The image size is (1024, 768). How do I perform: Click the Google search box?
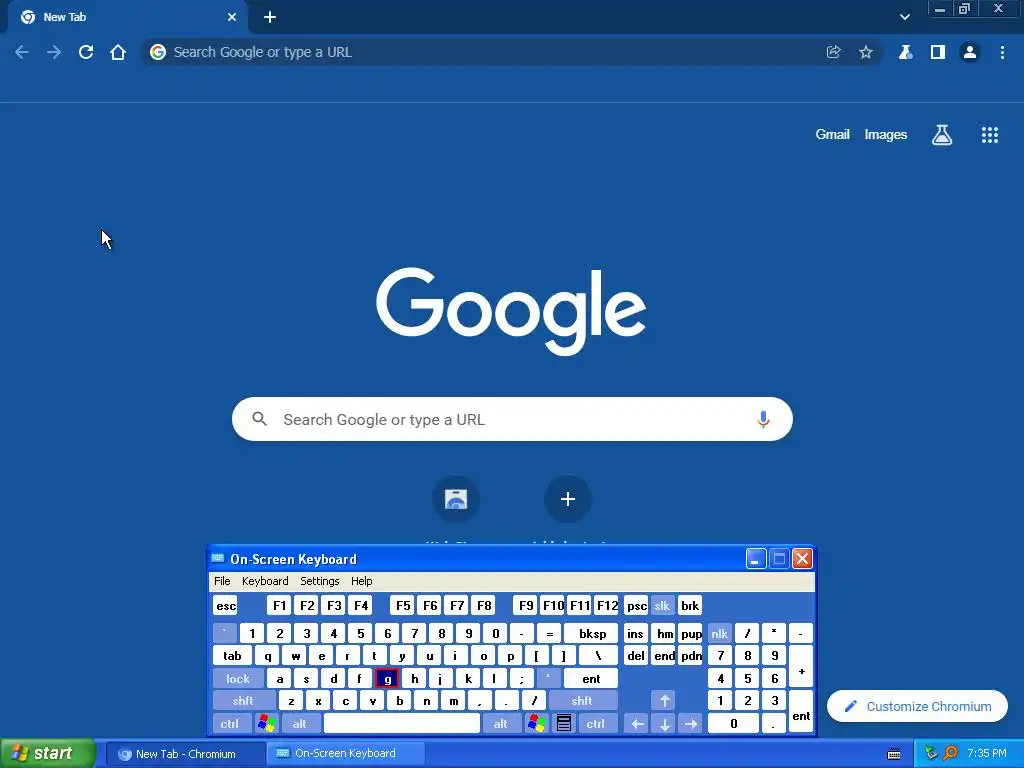[x=512, y=419]
